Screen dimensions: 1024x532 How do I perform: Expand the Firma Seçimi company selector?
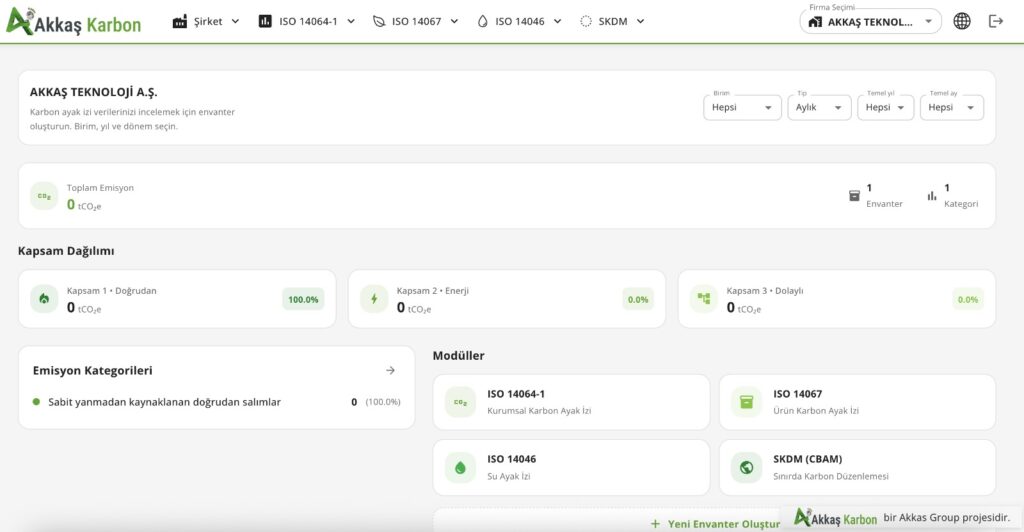coord(871,22)
